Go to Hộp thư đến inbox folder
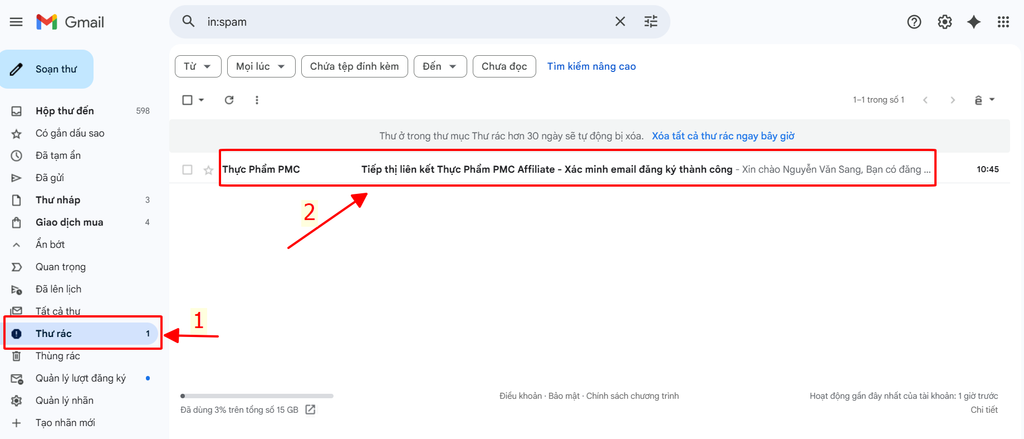This screenshot has width=1024, height=439. 64,111
